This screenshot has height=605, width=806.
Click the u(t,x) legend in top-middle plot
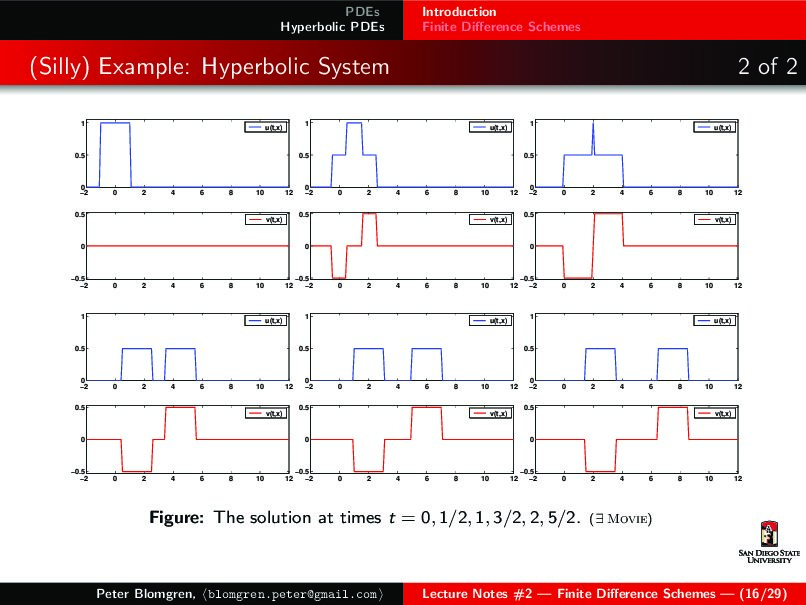pos(490,128)
